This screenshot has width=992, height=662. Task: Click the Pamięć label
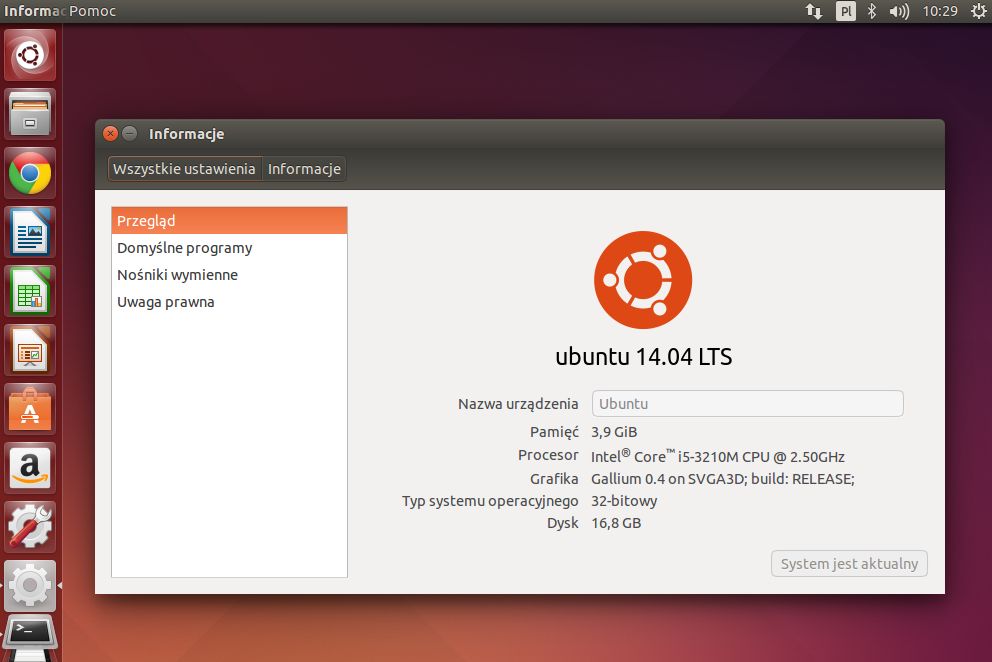(554, 432)
